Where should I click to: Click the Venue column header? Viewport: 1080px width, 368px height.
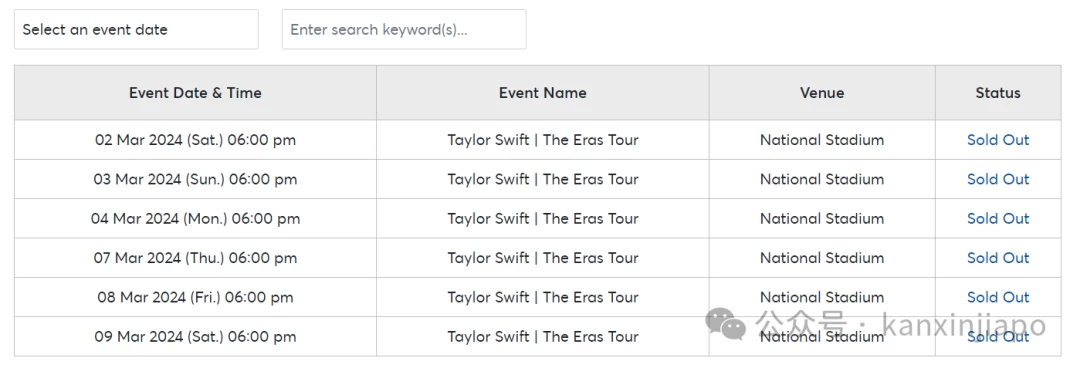[x=822, y=93]
